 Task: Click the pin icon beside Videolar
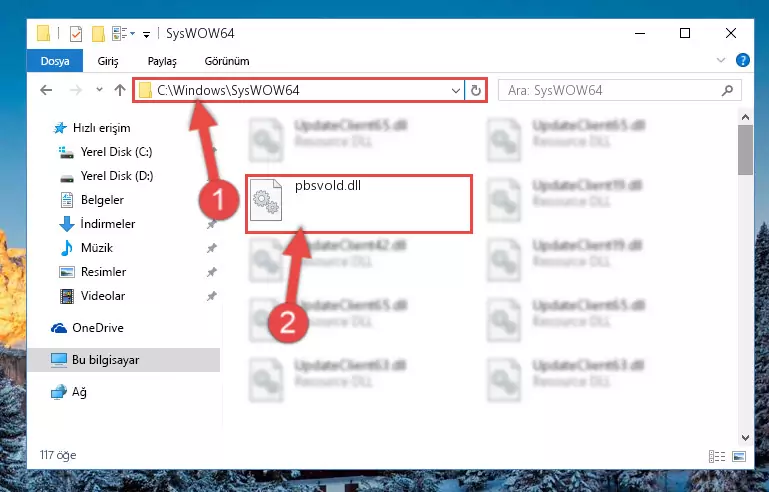coord(211,296)
